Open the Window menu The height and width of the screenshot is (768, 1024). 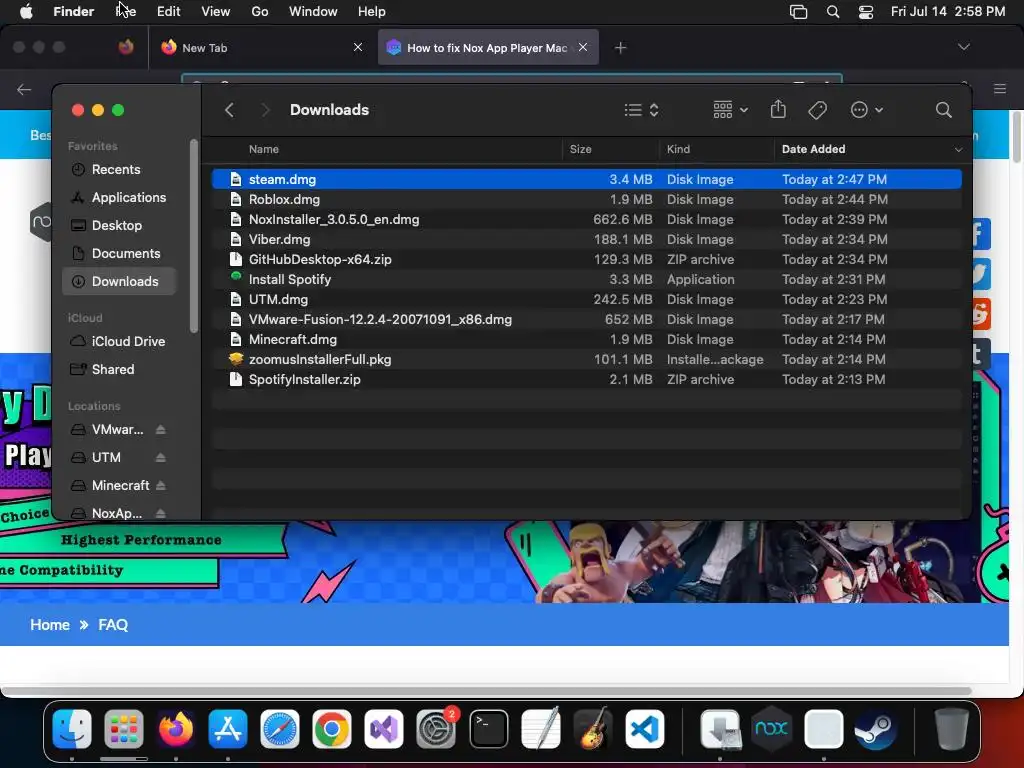(313, 11)
